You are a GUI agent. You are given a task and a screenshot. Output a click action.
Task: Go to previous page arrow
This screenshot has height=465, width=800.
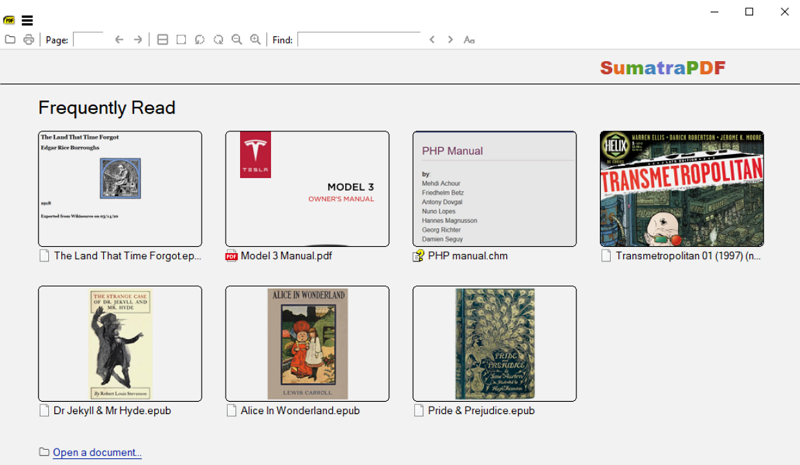pyautogui.click(x=119, y=40)
